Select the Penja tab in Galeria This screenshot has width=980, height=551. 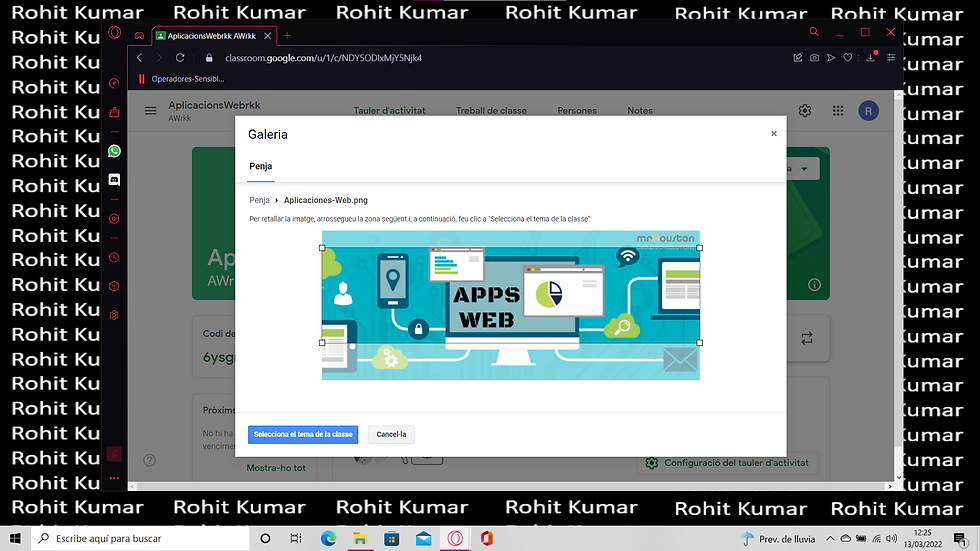pos(261,166)
